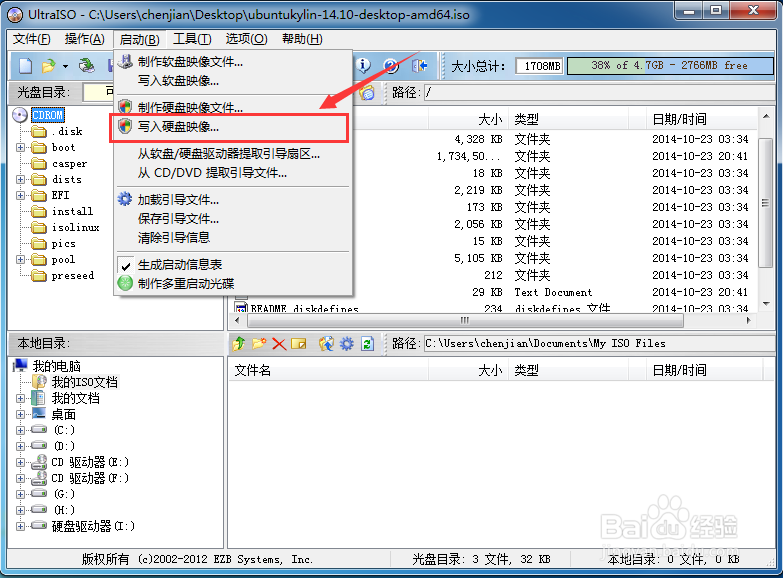783x578 pixels.
Task: Click the rename folder icon in local toolbar
Action: coord(299,344)
